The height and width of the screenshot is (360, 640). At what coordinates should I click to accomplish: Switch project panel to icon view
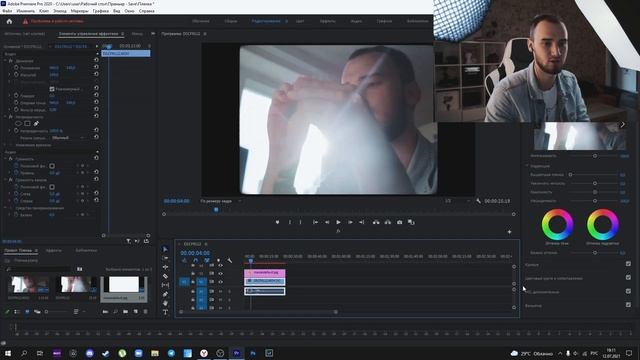pyautogui.click(x=27, y=311)
